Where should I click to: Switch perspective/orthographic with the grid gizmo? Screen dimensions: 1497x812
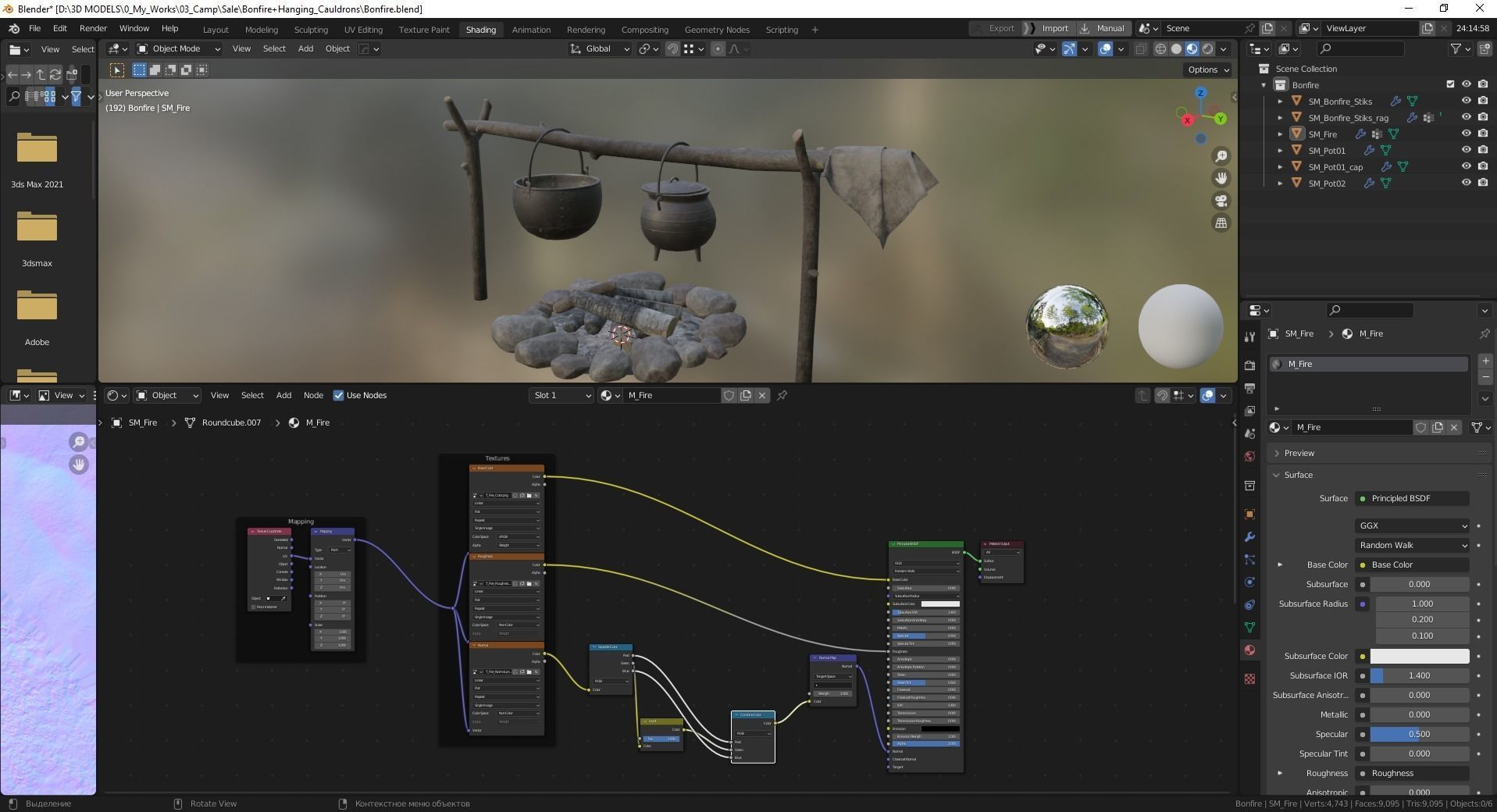click(1221, 223)
